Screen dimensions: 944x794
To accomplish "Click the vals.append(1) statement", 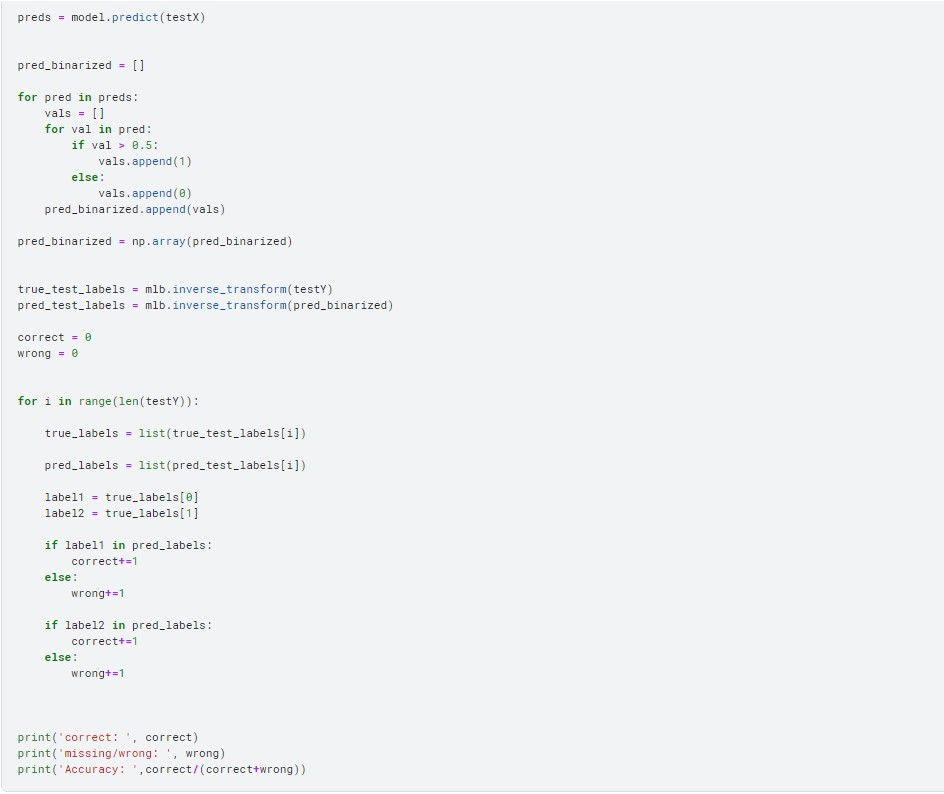I will (x=144, y=161).
